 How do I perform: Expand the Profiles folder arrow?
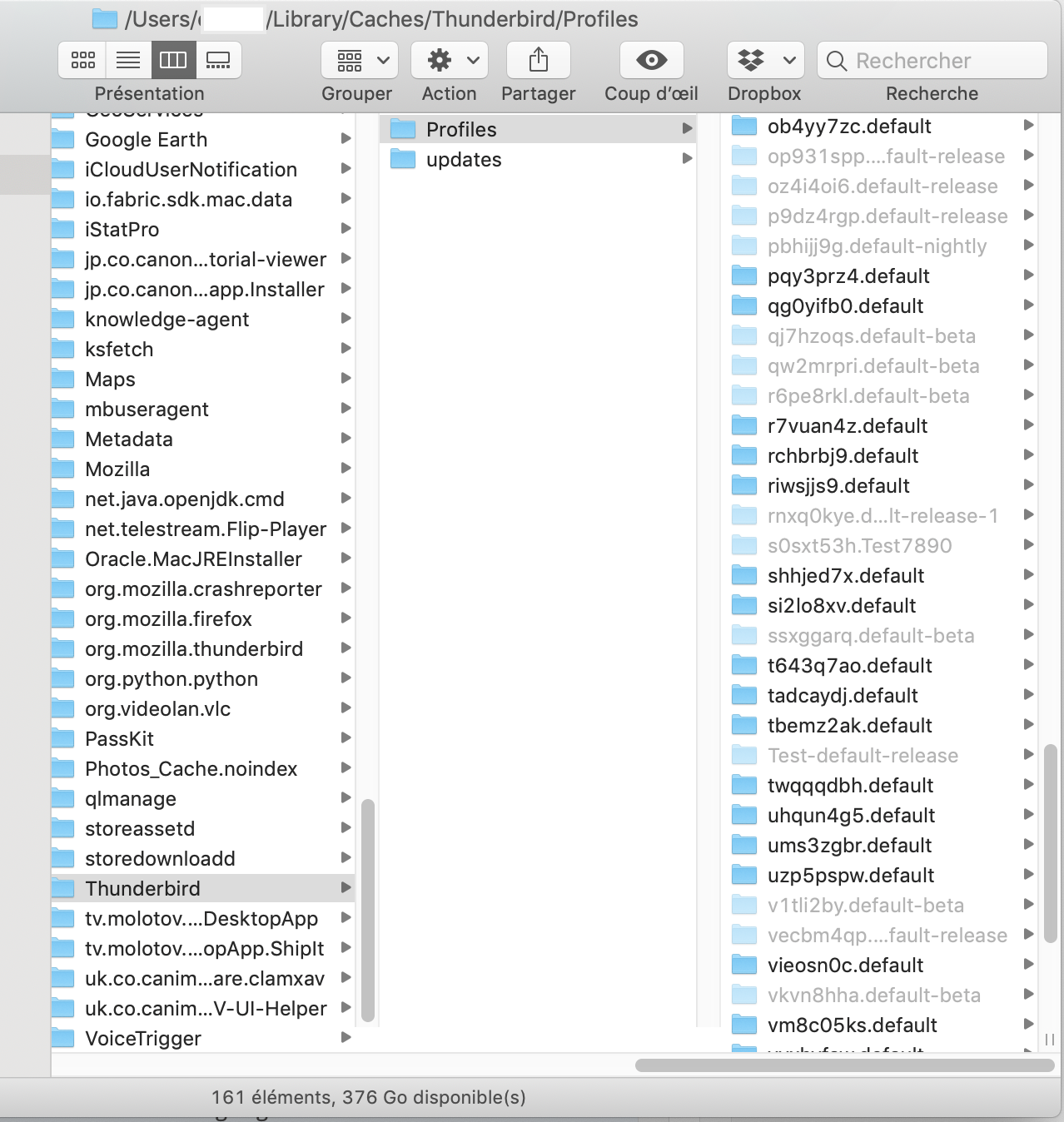[x=687, y=128]
